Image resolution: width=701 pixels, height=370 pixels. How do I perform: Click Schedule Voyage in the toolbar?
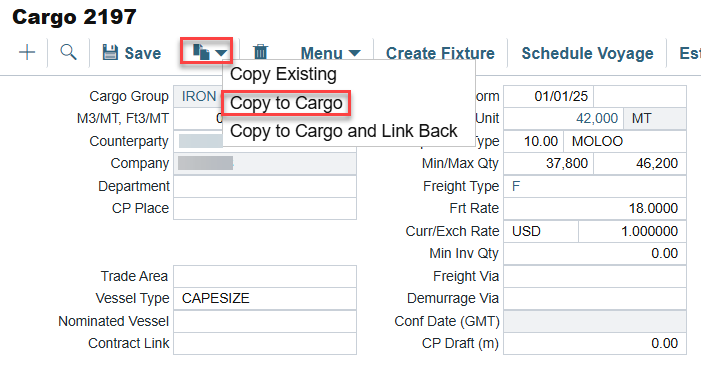pyautogui.click(x=587, y=53)
